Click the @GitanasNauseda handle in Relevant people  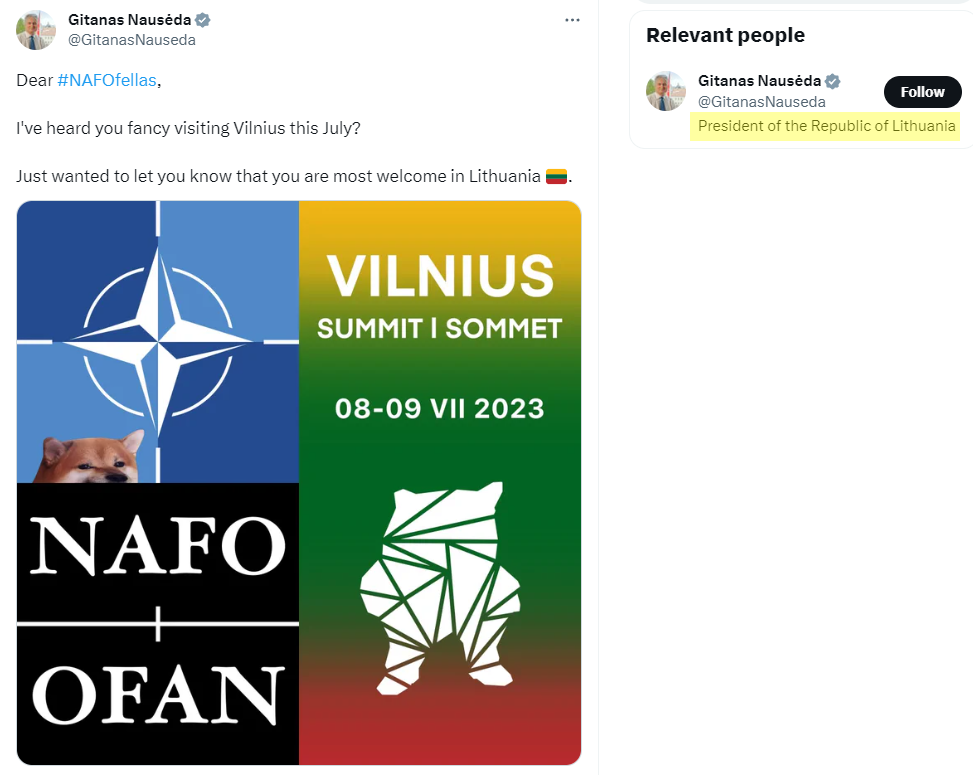tap(762, 102)
